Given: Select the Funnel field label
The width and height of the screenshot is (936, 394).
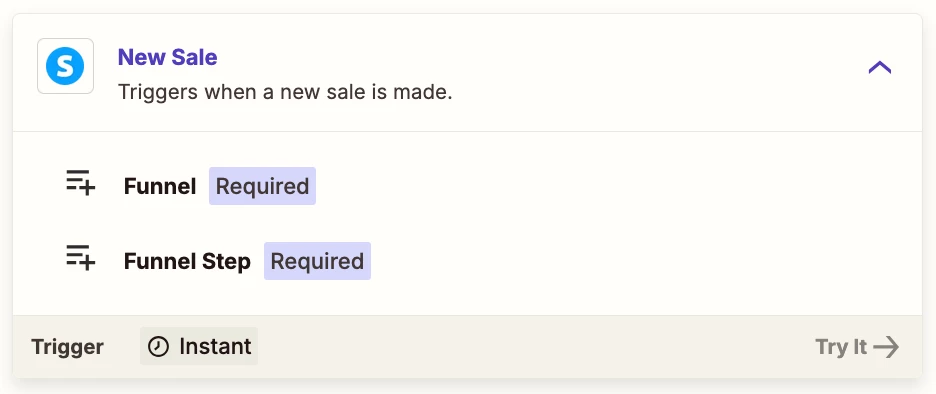Looking at the screenshot, I should click(160, 186).
